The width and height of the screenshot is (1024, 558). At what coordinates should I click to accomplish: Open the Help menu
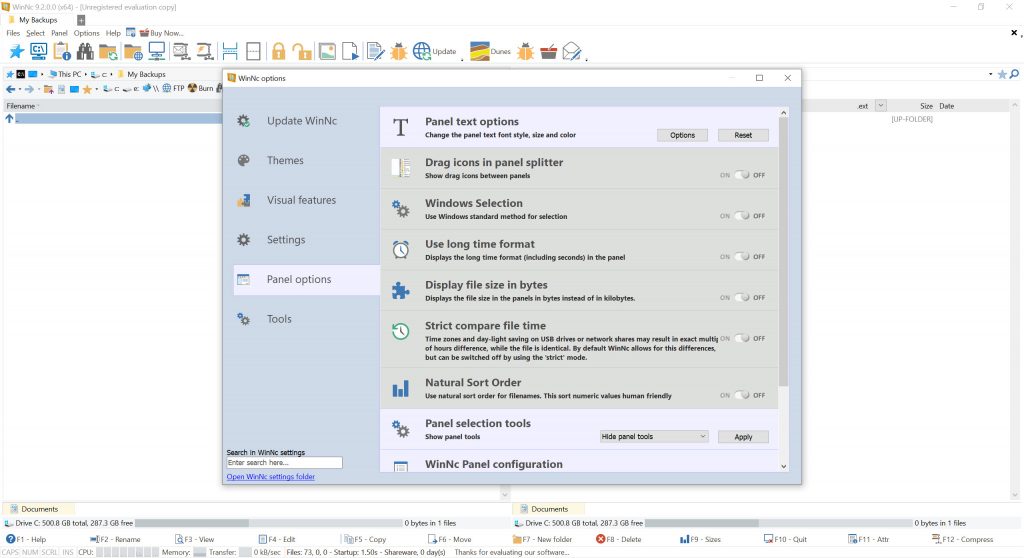(113, 33)
